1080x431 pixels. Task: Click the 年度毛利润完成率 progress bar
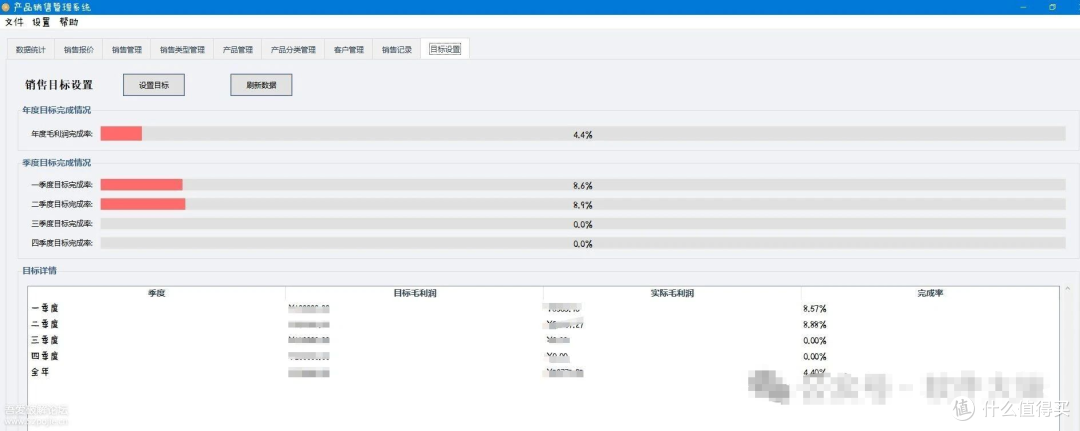click(x=583, y=134)
